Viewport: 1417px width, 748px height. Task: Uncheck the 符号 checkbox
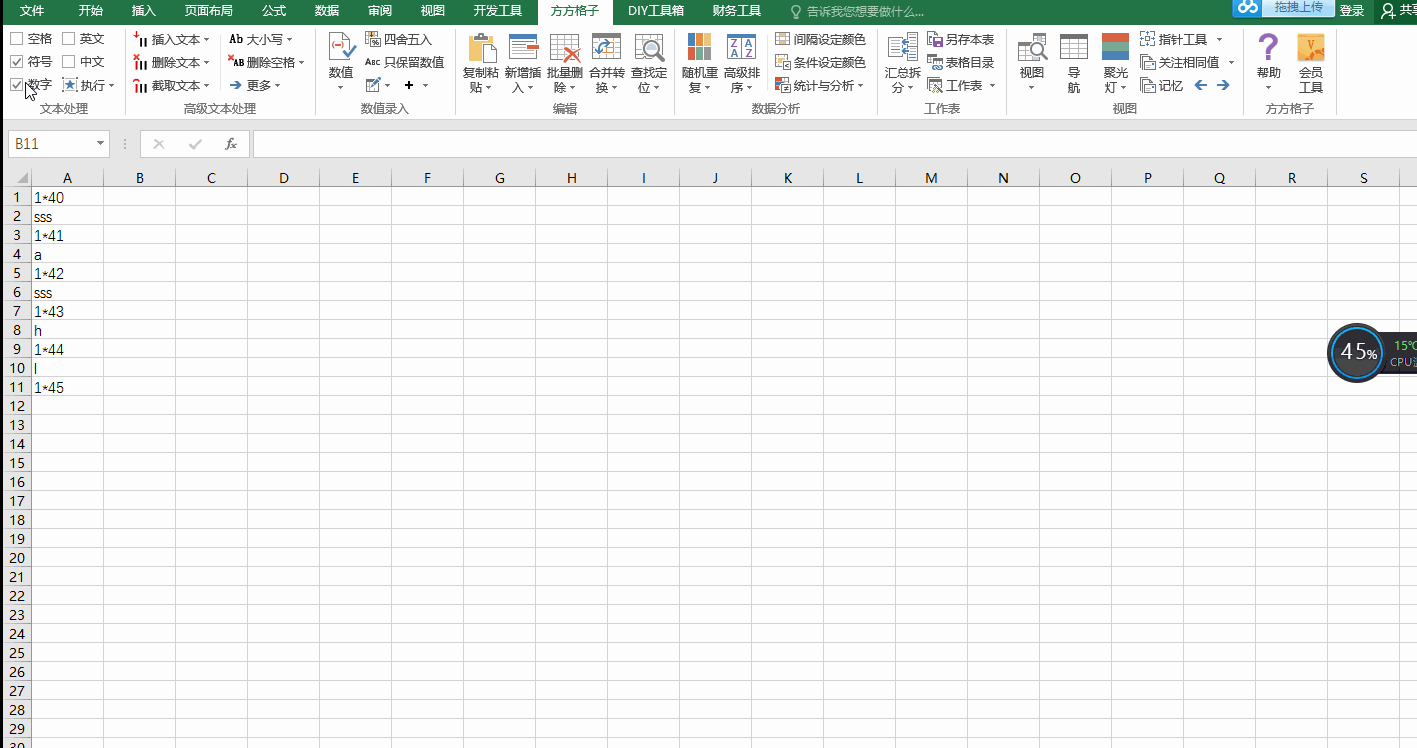(x=17, y=62)
